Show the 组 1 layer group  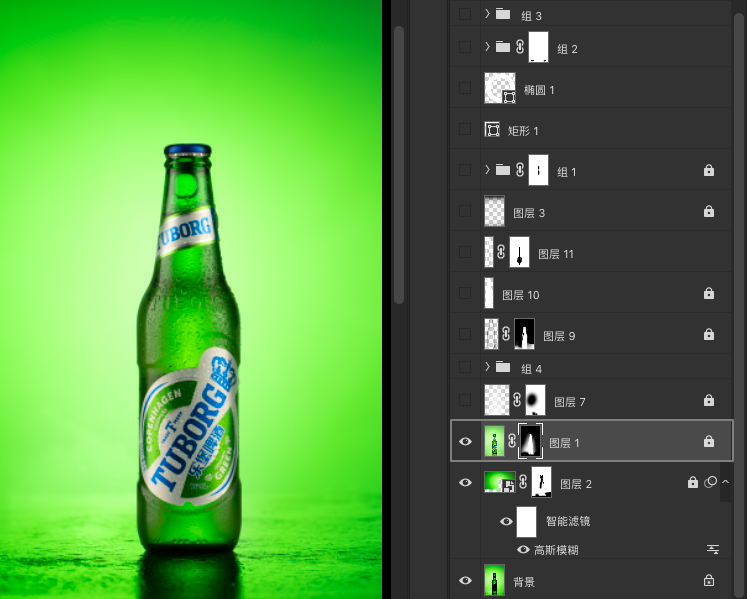[x=465, y=170]
